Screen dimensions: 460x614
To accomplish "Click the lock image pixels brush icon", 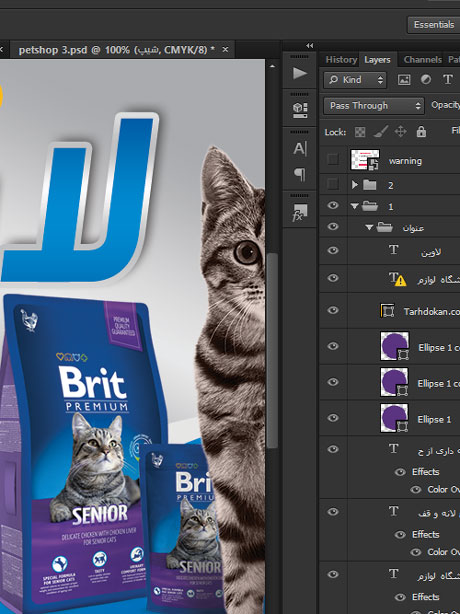I will (380, 132).
